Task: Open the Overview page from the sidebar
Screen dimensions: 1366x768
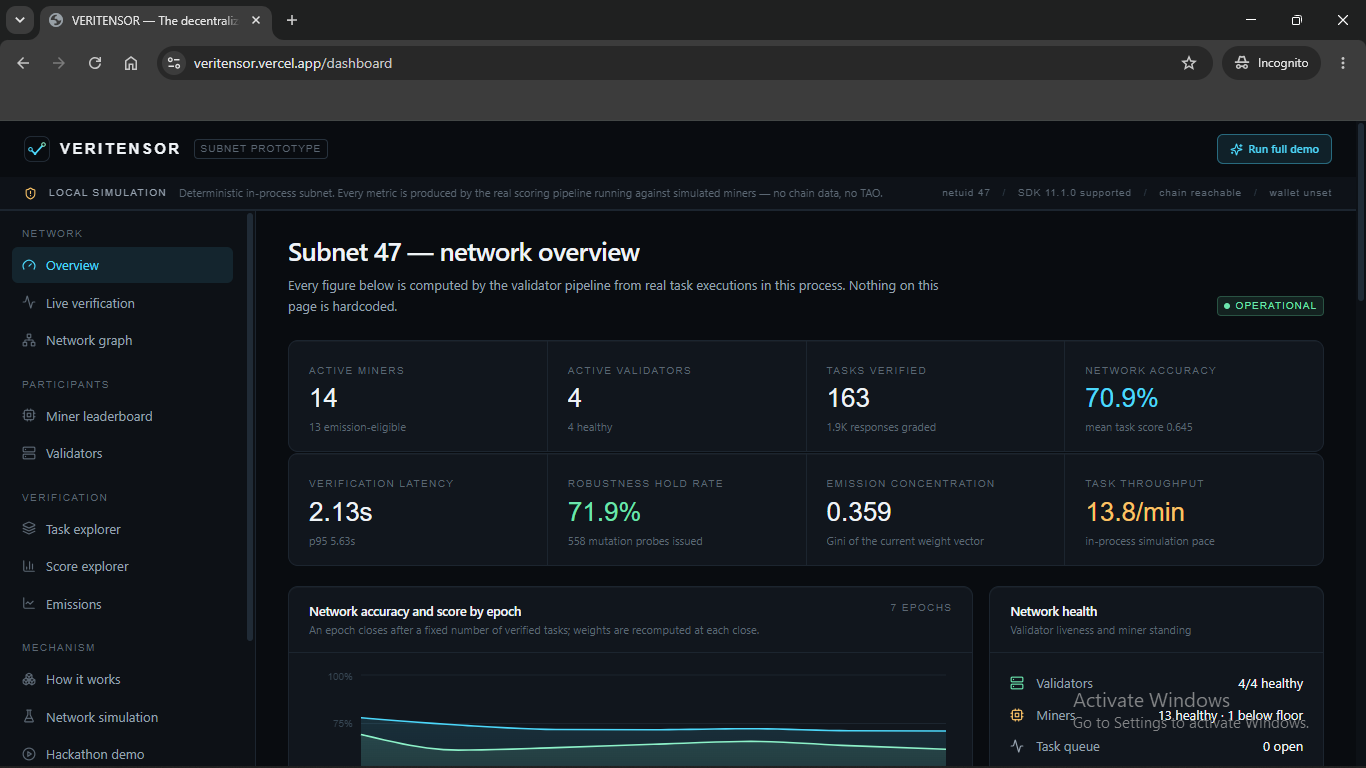Action: tap(122, 265)
